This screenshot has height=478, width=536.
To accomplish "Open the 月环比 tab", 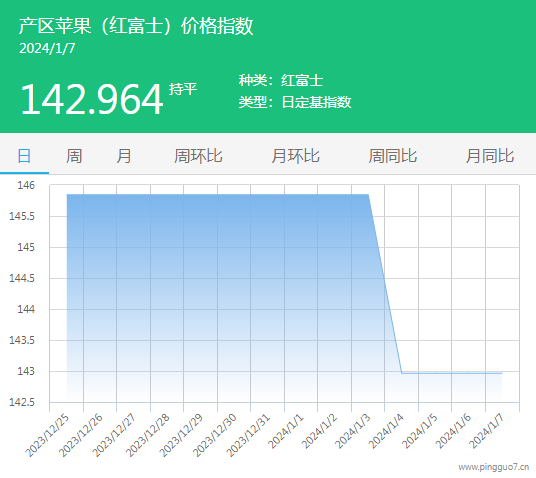I will coord(295,156).
